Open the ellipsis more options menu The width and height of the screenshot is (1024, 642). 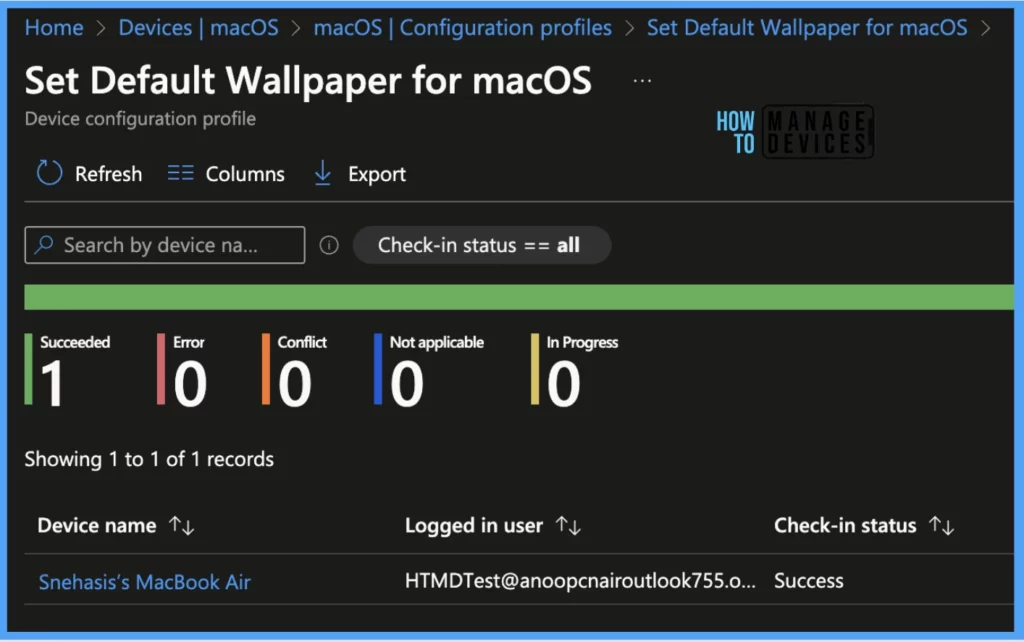pos(642,80)
